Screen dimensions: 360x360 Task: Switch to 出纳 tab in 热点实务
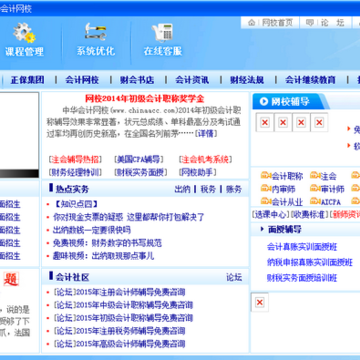point(182,189)
